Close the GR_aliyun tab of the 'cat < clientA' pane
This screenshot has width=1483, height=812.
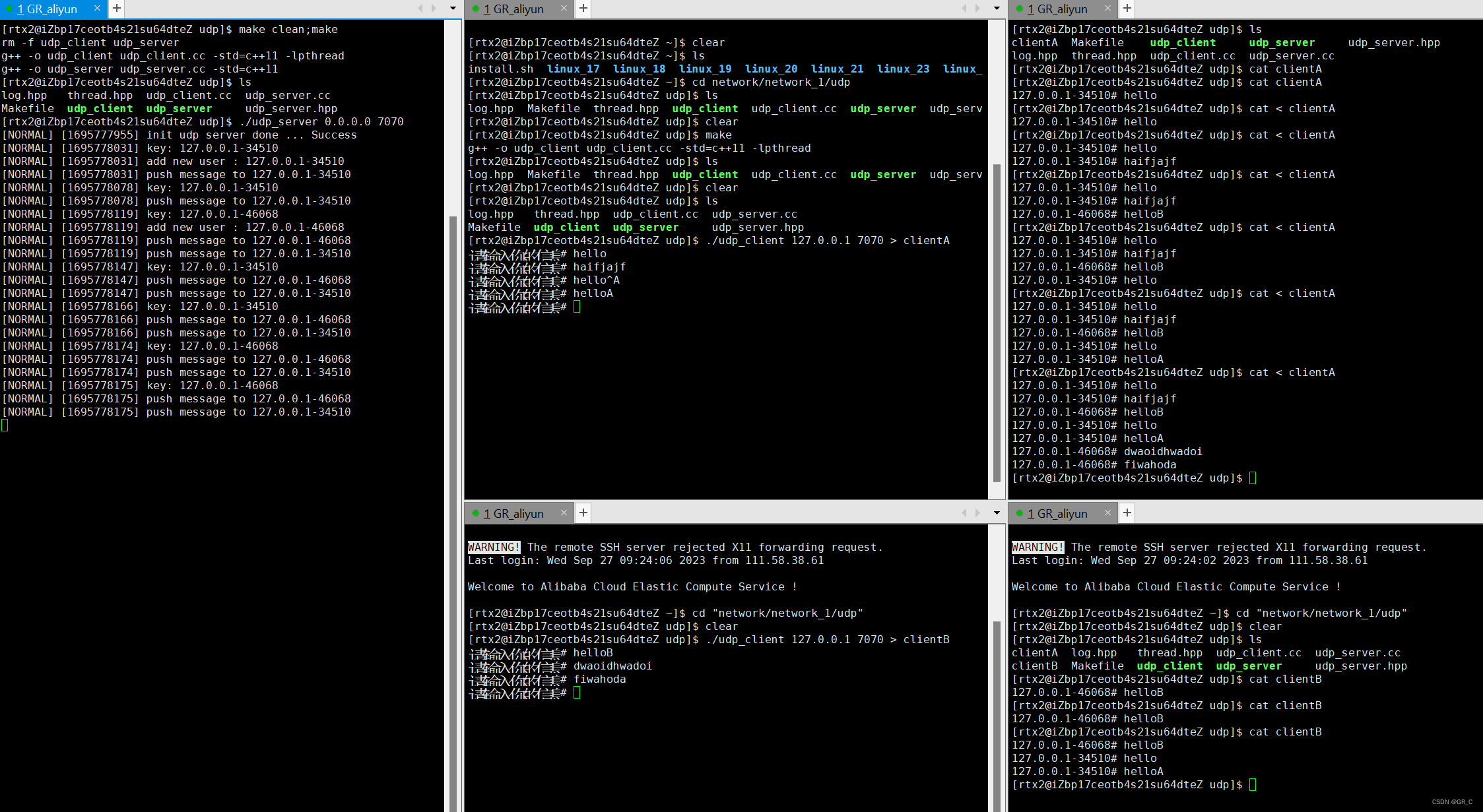coord(1107,9)
